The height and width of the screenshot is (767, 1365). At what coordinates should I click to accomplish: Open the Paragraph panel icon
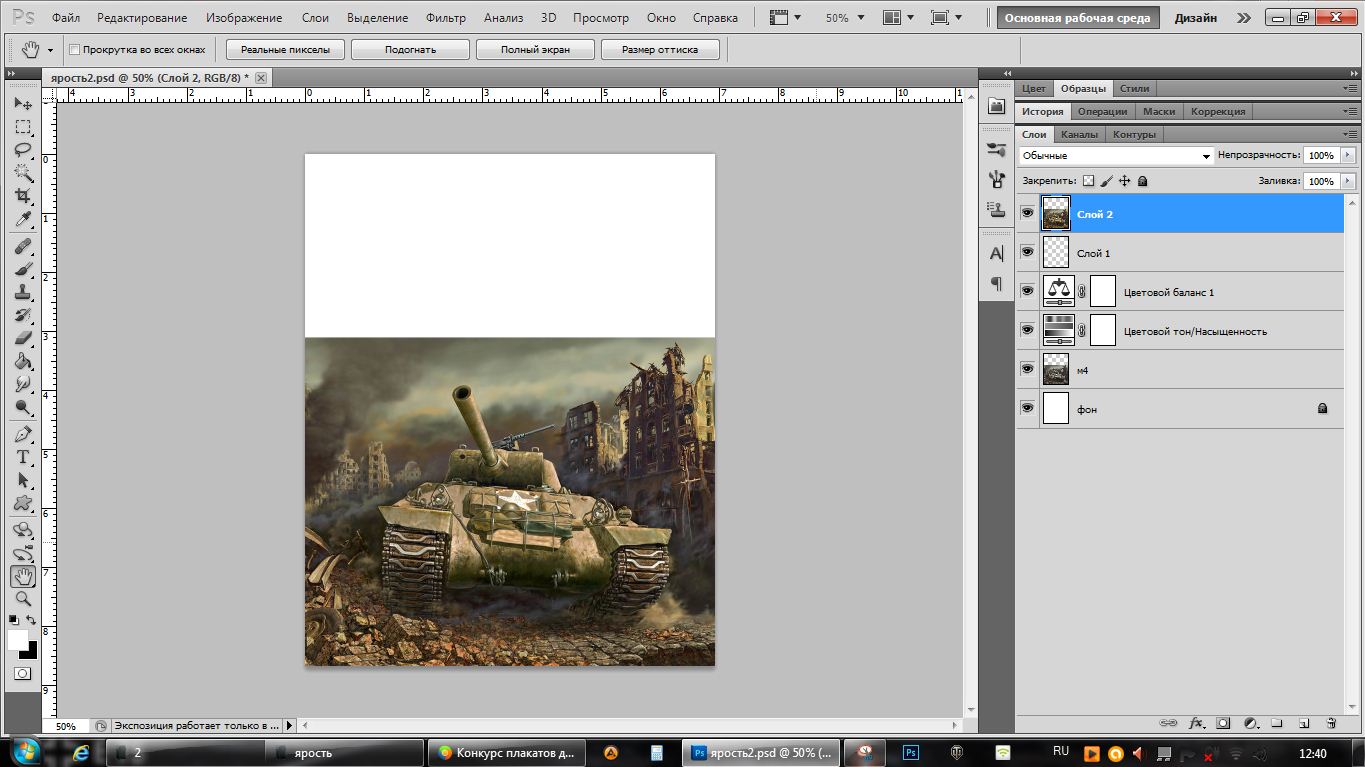click(996, 284)
